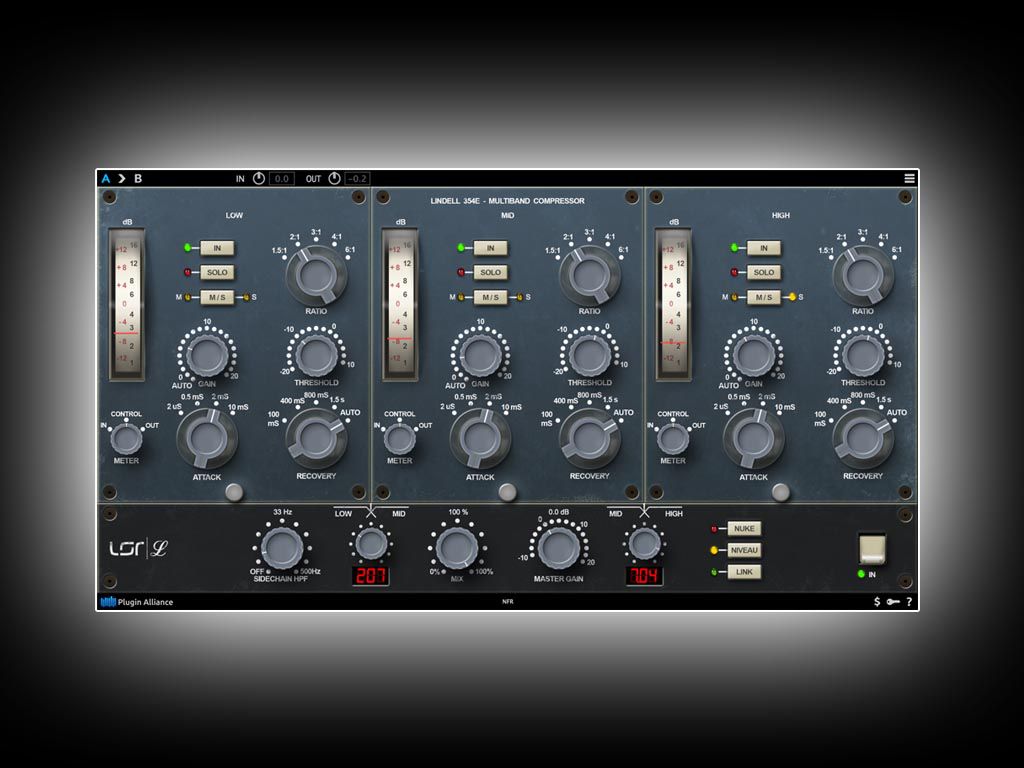The image size is (1024, 768).
Task: Toggle the HIGH band IN button
Action: (763, 248)
